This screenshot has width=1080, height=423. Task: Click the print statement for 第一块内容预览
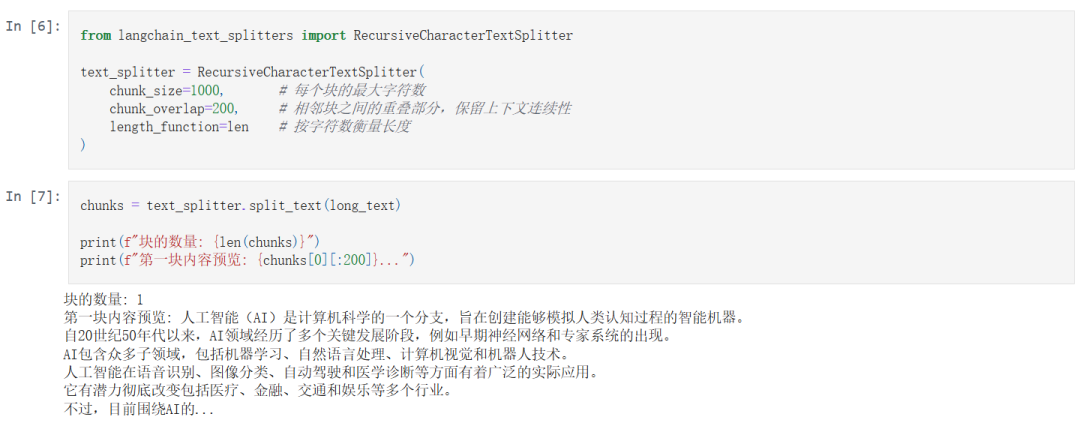(x=248, y=260)
